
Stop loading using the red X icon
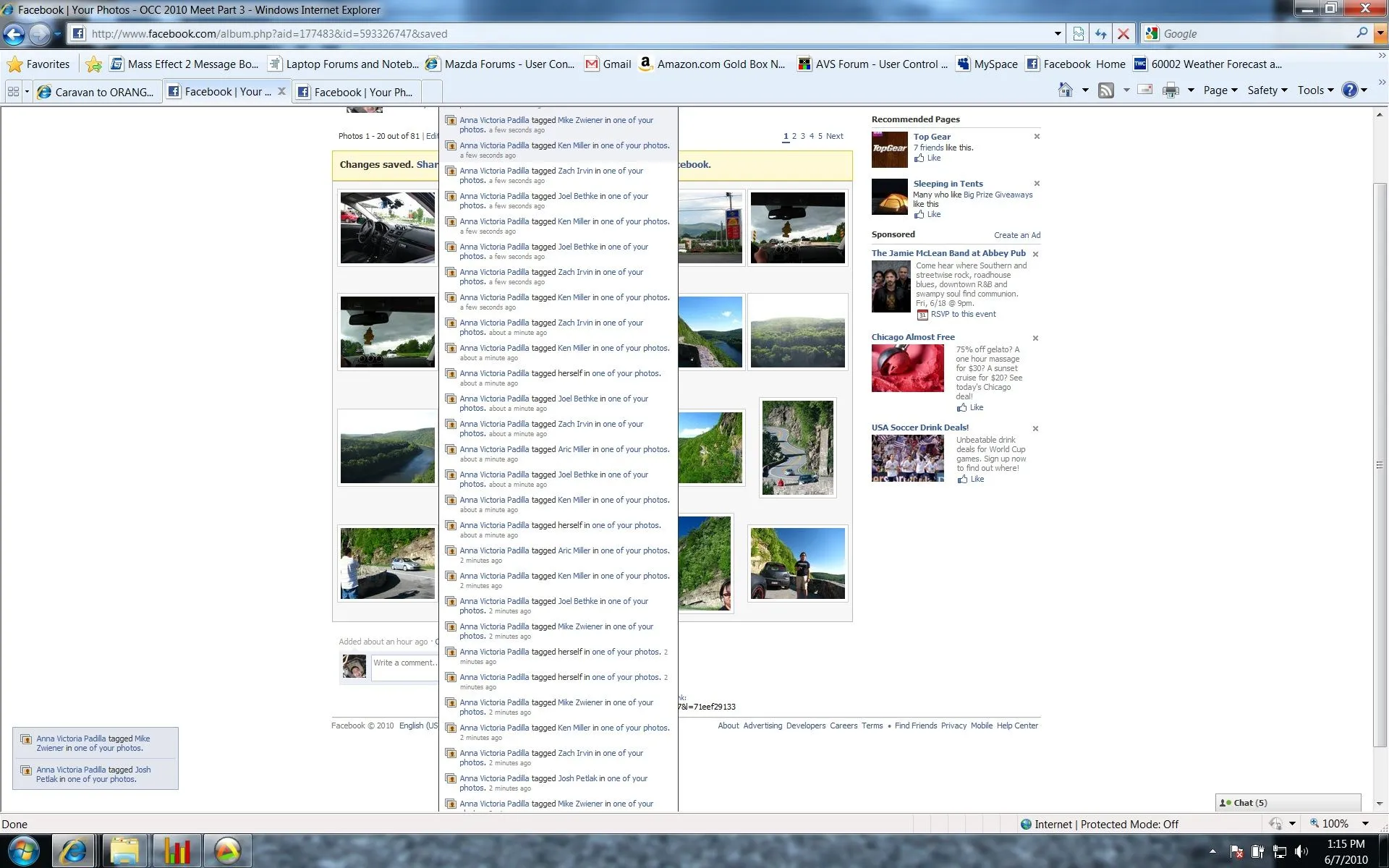(x=1123, y=33)
